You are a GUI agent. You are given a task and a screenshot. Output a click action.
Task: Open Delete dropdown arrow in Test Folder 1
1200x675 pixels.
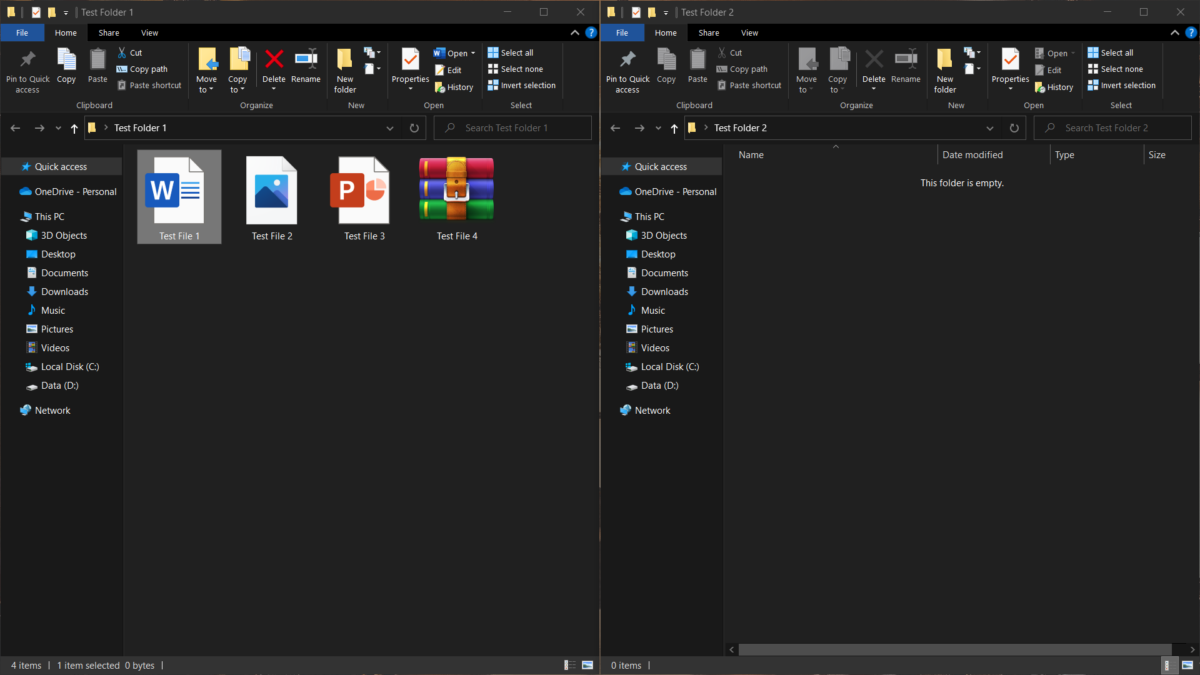[x=274, y=90]
